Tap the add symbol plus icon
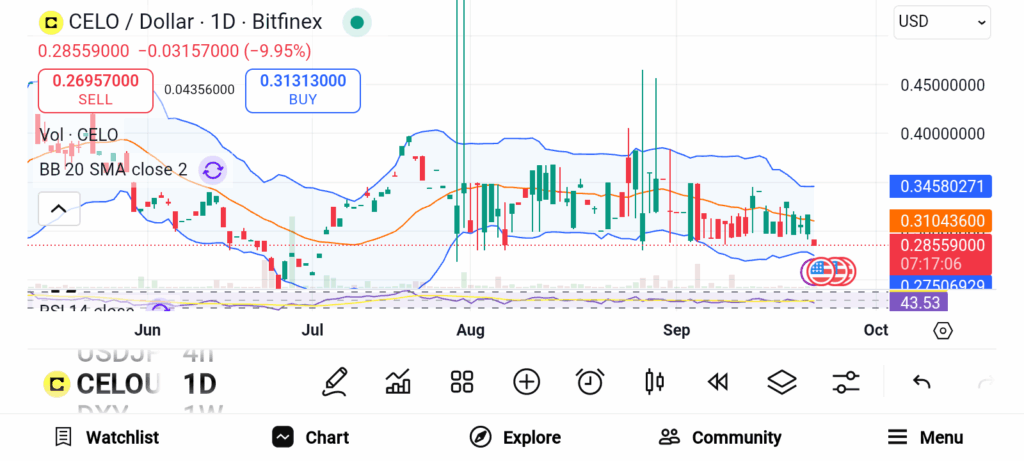This screenshot has height=461, width=1024. (526, 381)
